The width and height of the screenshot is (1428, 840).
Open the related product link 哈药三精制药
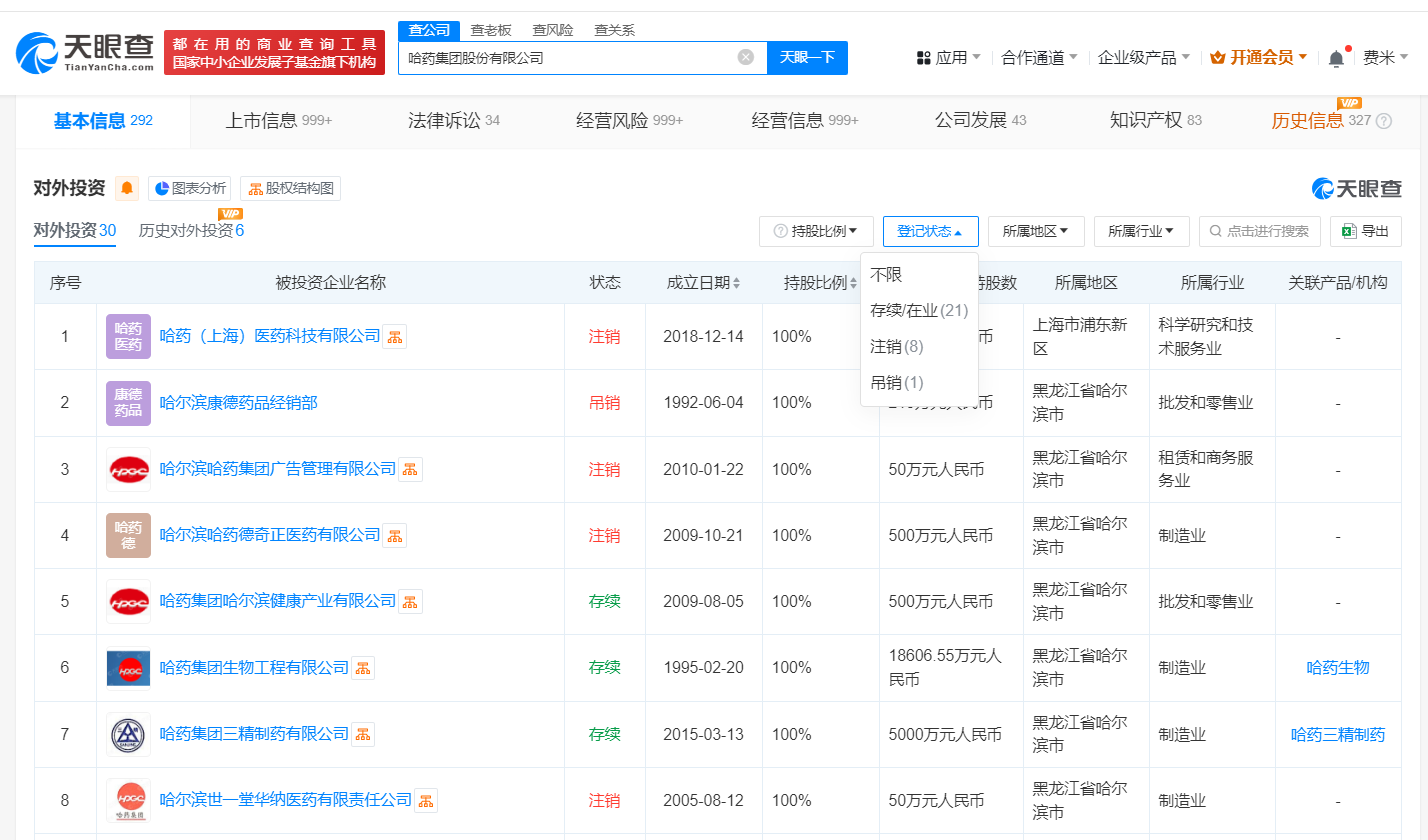pos(1338,734)
